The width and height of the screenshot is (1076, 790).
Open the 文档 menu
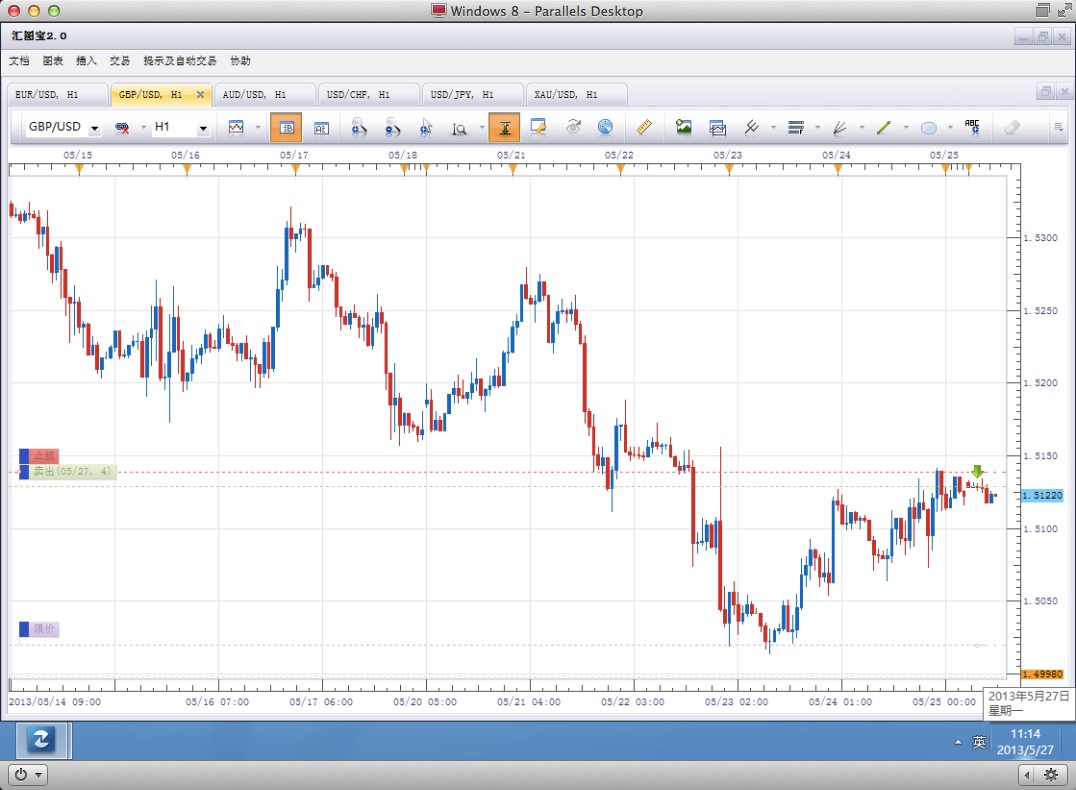pos(19,61)
